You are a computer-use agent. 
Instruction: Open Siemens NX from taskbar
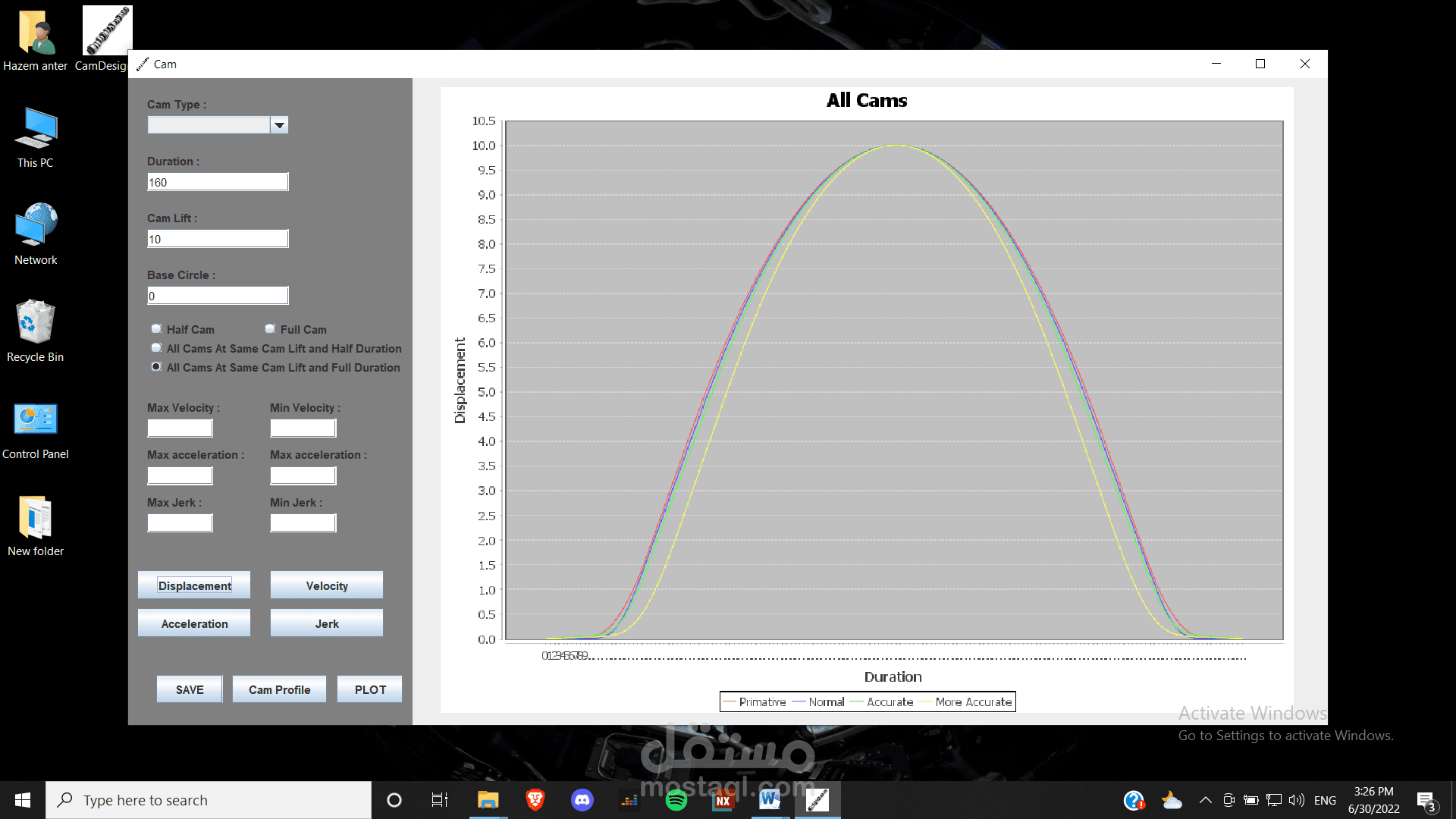point(723,800)
